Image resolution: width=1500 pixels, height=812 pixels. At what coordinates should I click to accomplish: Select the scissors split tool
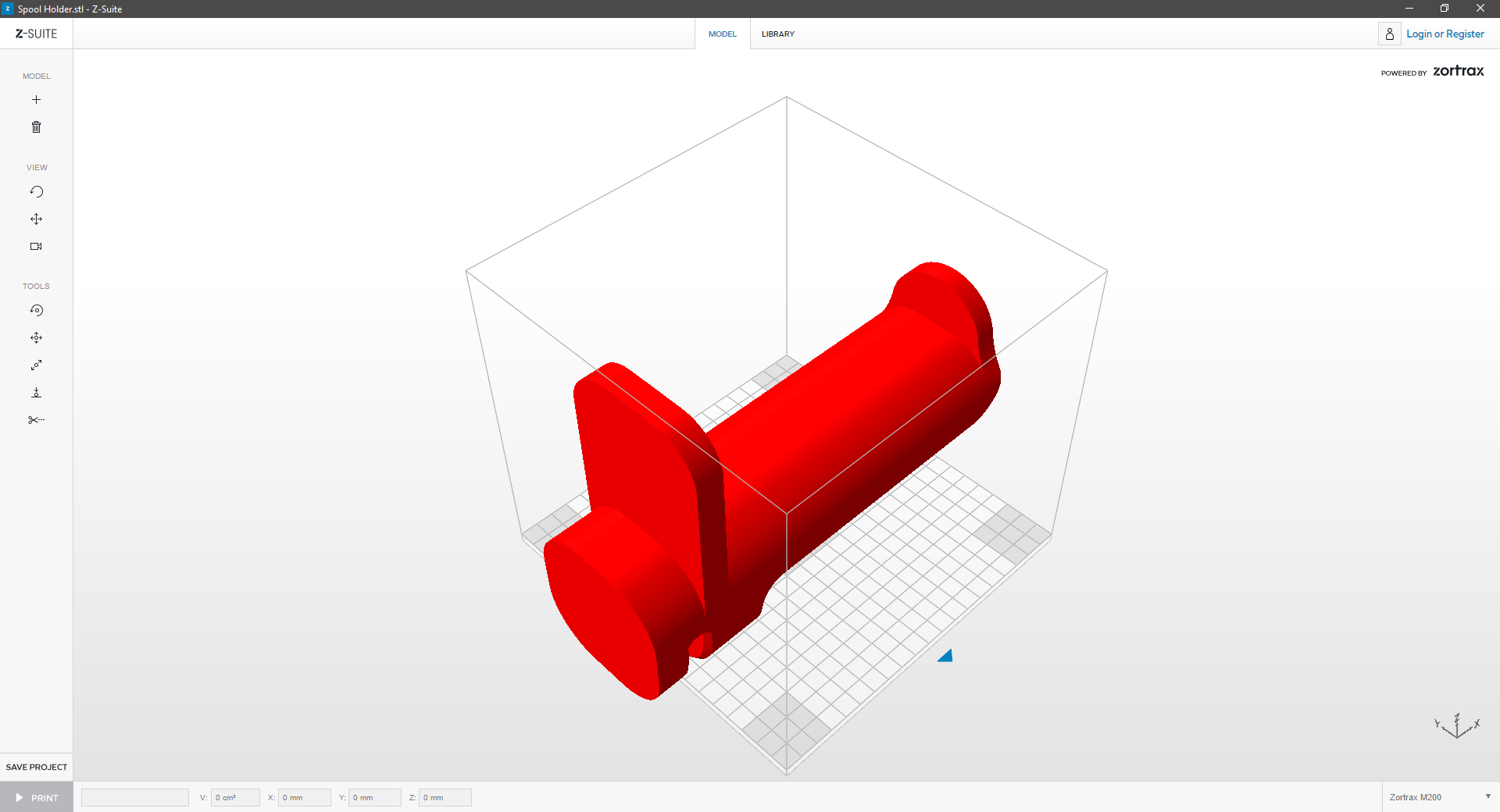[x=36, y=420]
